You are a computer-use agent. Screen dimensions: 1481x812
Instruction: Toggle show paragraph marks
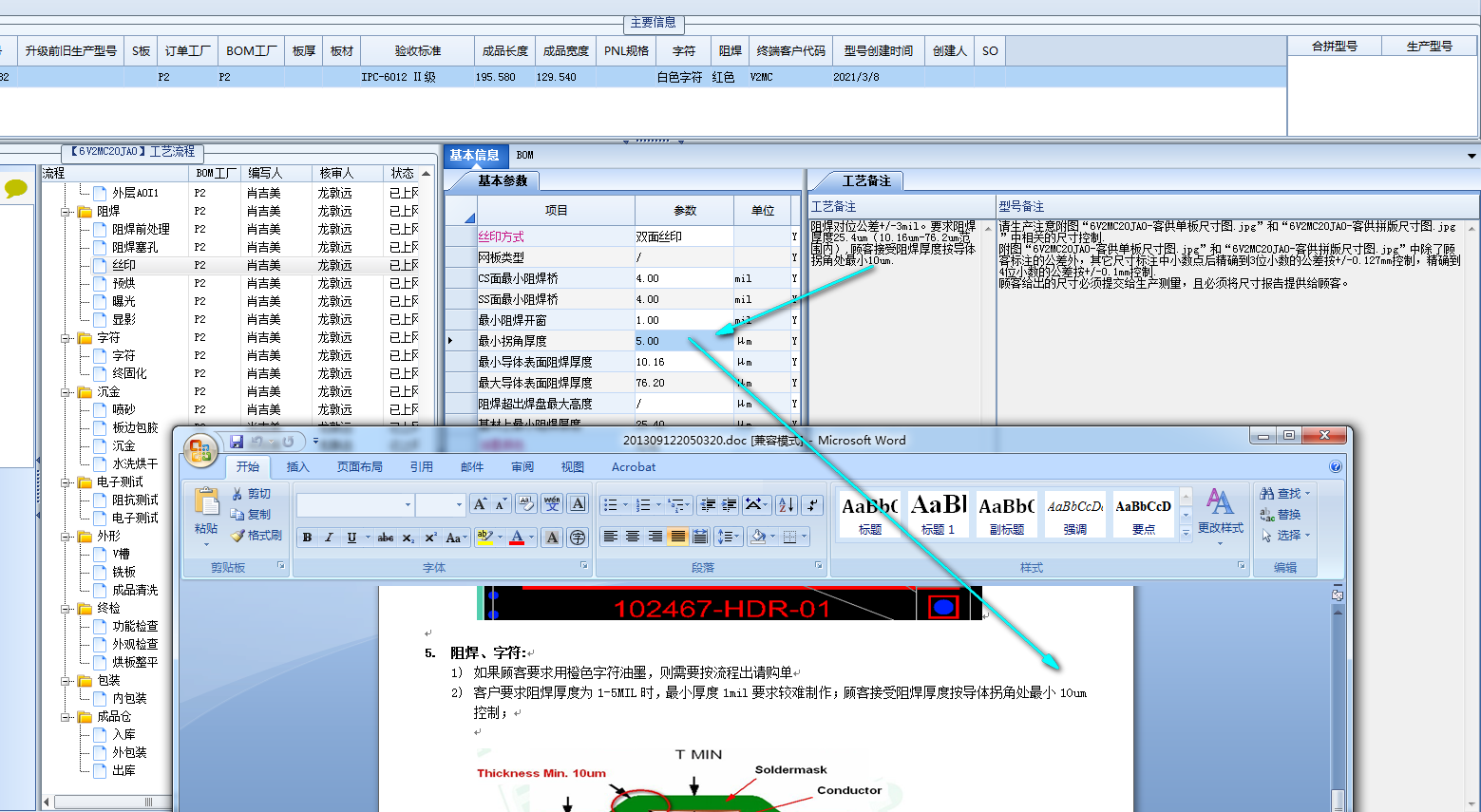click(811, 504)
